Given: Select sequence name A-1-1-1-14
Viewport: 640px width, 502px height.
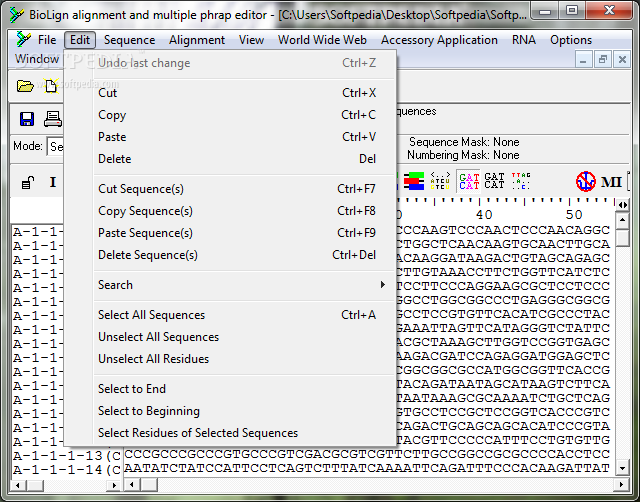Looking at the screenshot, I should 67,469.
